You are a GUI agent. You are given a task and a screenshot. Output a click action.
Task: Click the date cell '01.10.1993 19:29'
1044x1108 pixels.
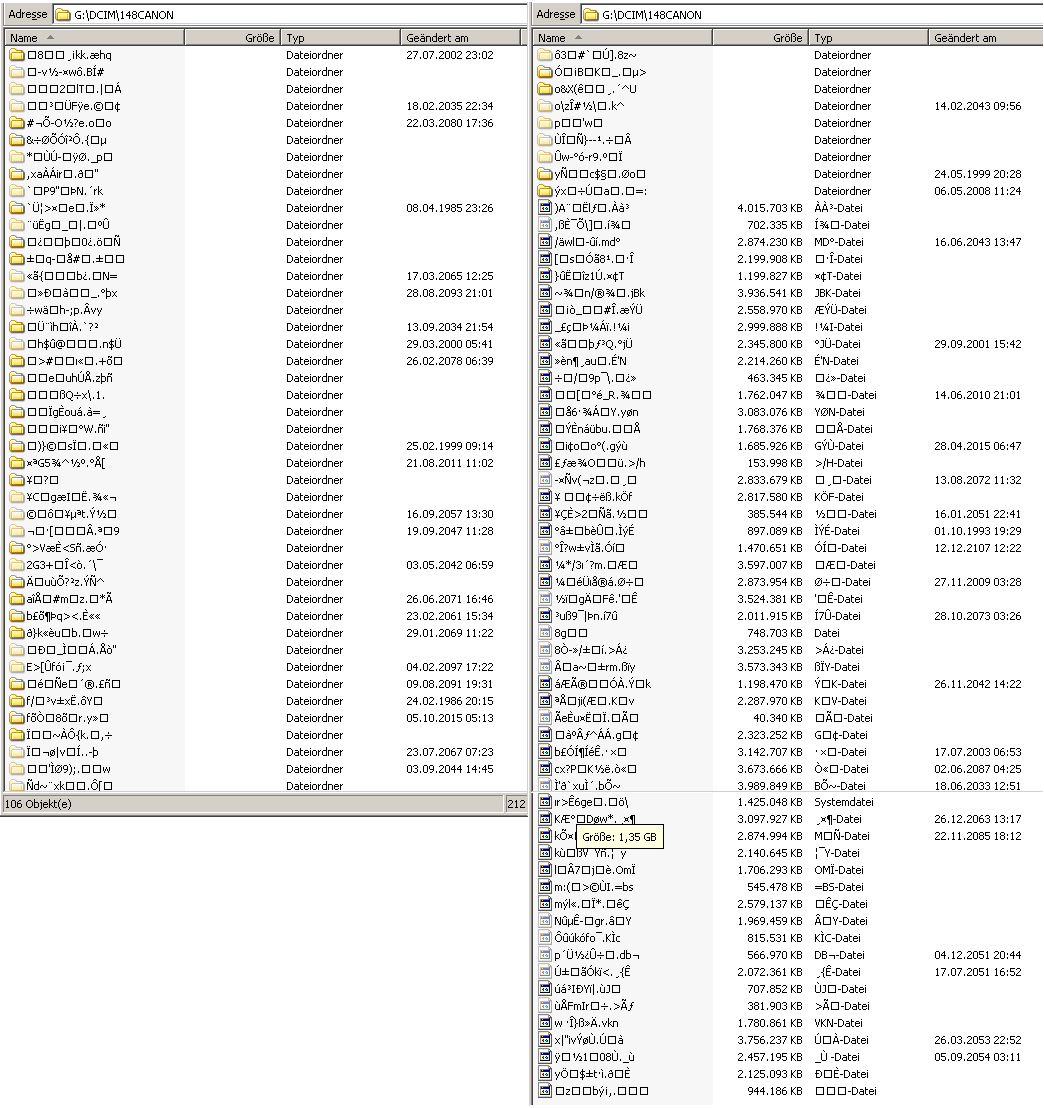pyautogui.click(x=978, y=531)
